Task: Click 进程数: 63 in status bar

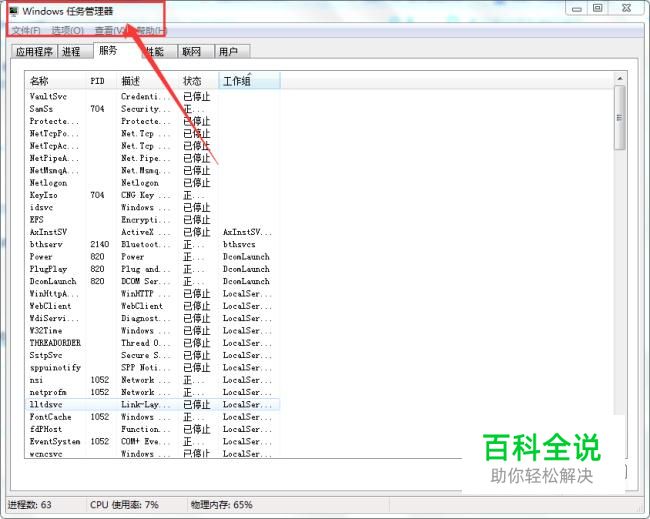Action: pos(30,505)
